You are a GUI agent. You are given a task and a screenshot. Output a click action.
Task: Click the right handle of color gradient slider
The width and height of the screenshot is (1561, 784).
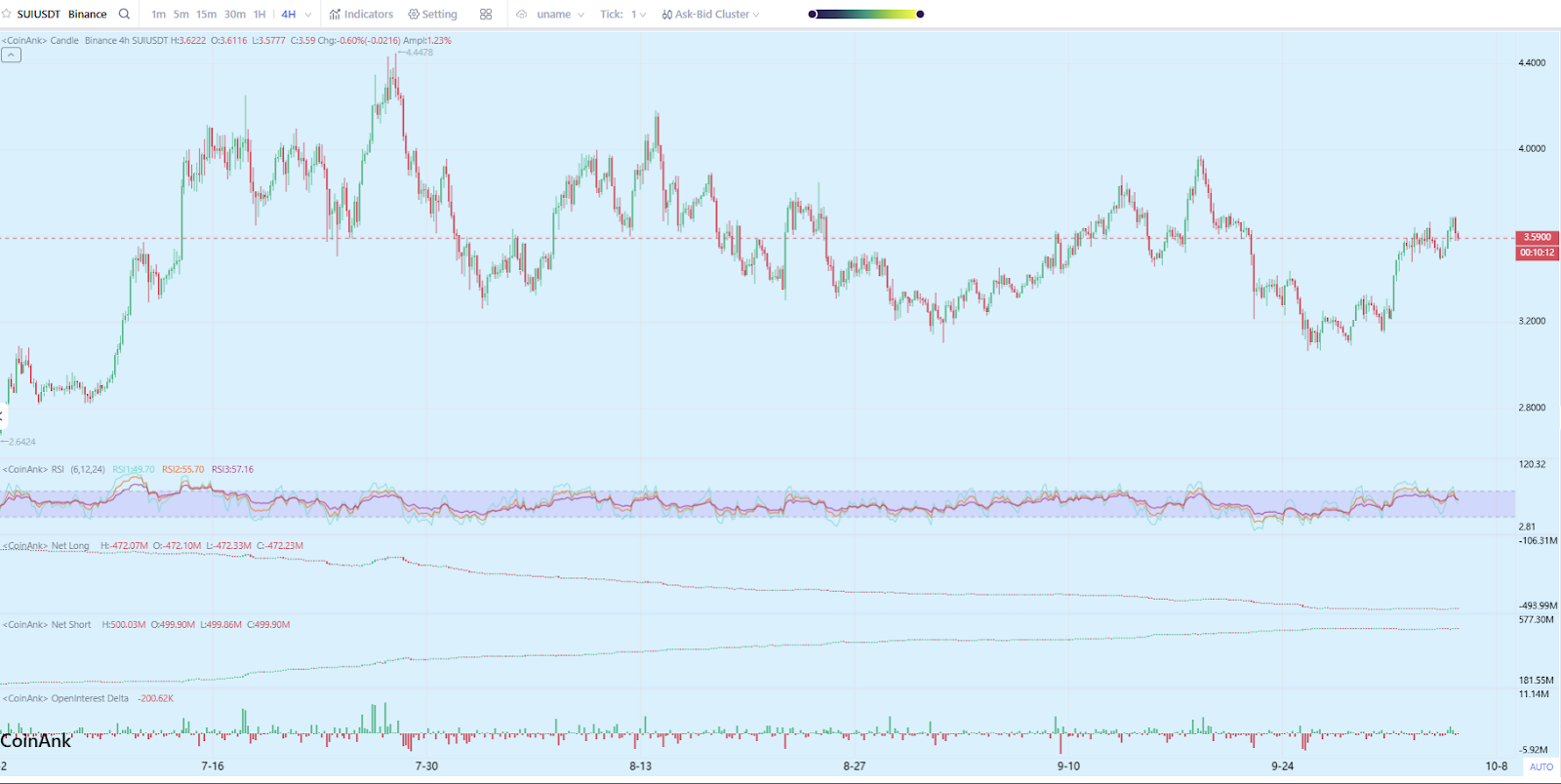pyautogui.click(x=920, y=15)
